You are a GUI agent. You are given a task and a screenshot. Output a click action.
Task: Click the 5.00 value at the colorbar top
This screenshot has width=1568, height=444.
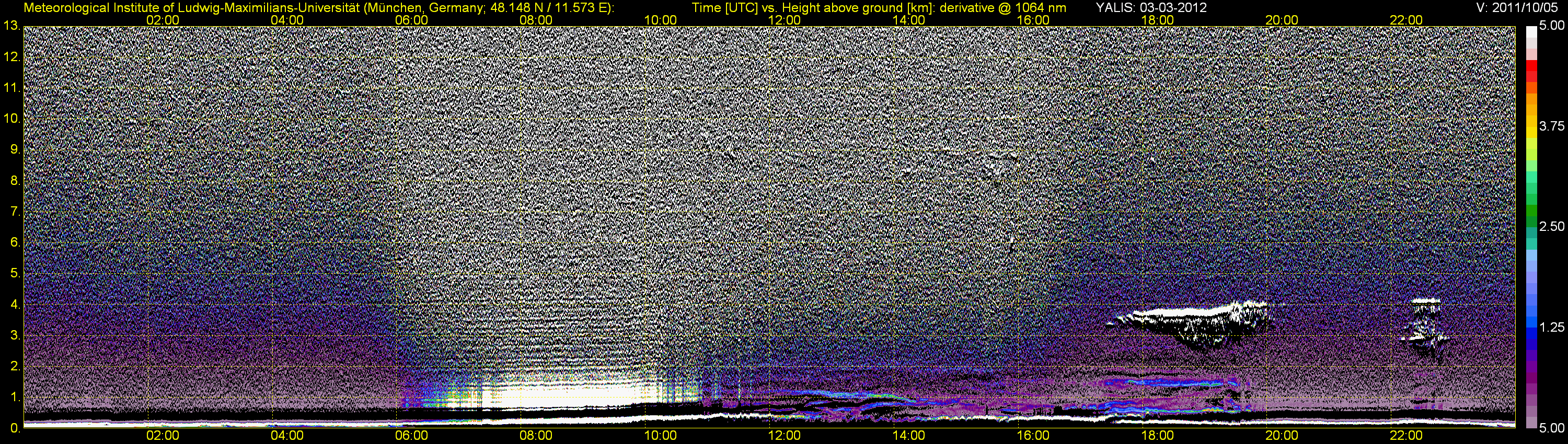coord(1552,26)
